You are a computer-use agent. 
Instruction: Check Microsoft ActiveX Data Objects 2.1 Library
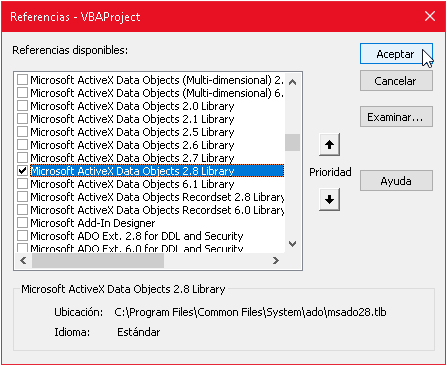click(x=22, y=119)
